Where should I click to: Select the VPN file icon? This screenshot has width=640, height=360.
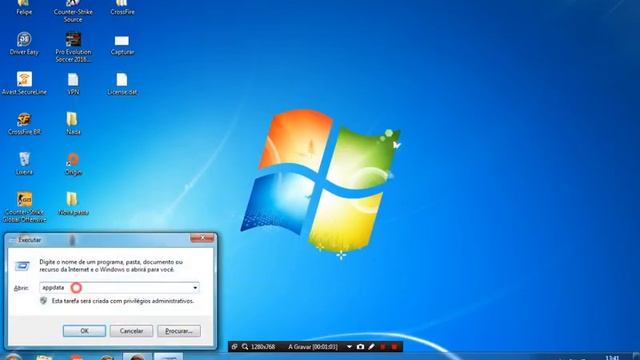click(73, 84)
